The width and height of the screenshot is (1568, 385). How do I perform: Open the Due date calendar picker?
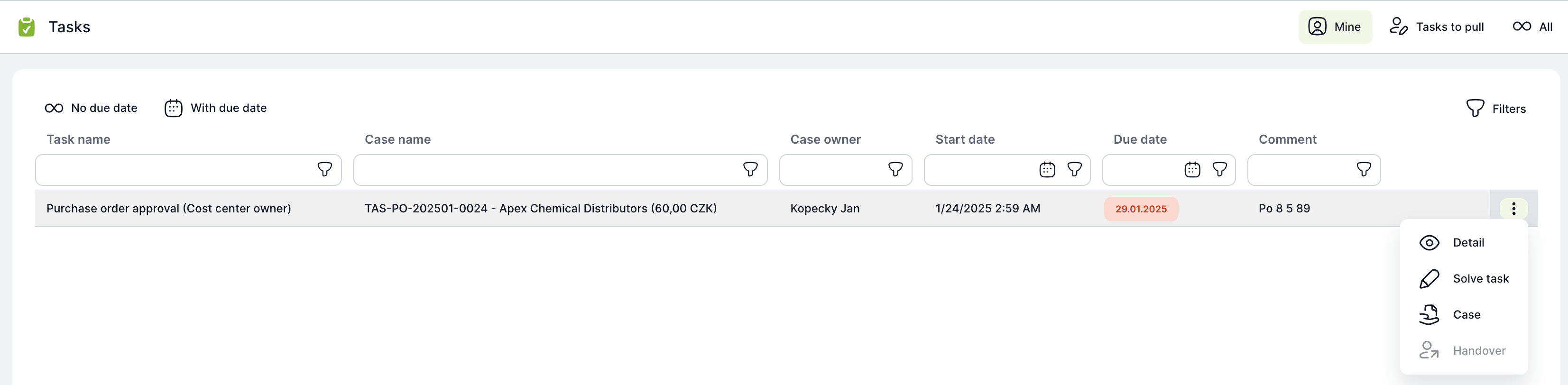tap(1192, 170)
